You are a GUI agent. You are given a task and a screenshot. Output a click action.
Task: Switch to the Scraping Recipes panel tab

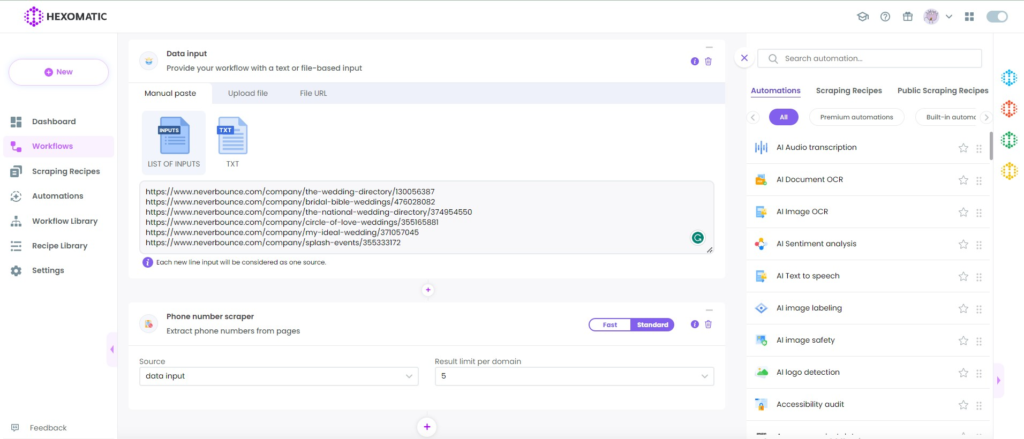pos(848,91)
